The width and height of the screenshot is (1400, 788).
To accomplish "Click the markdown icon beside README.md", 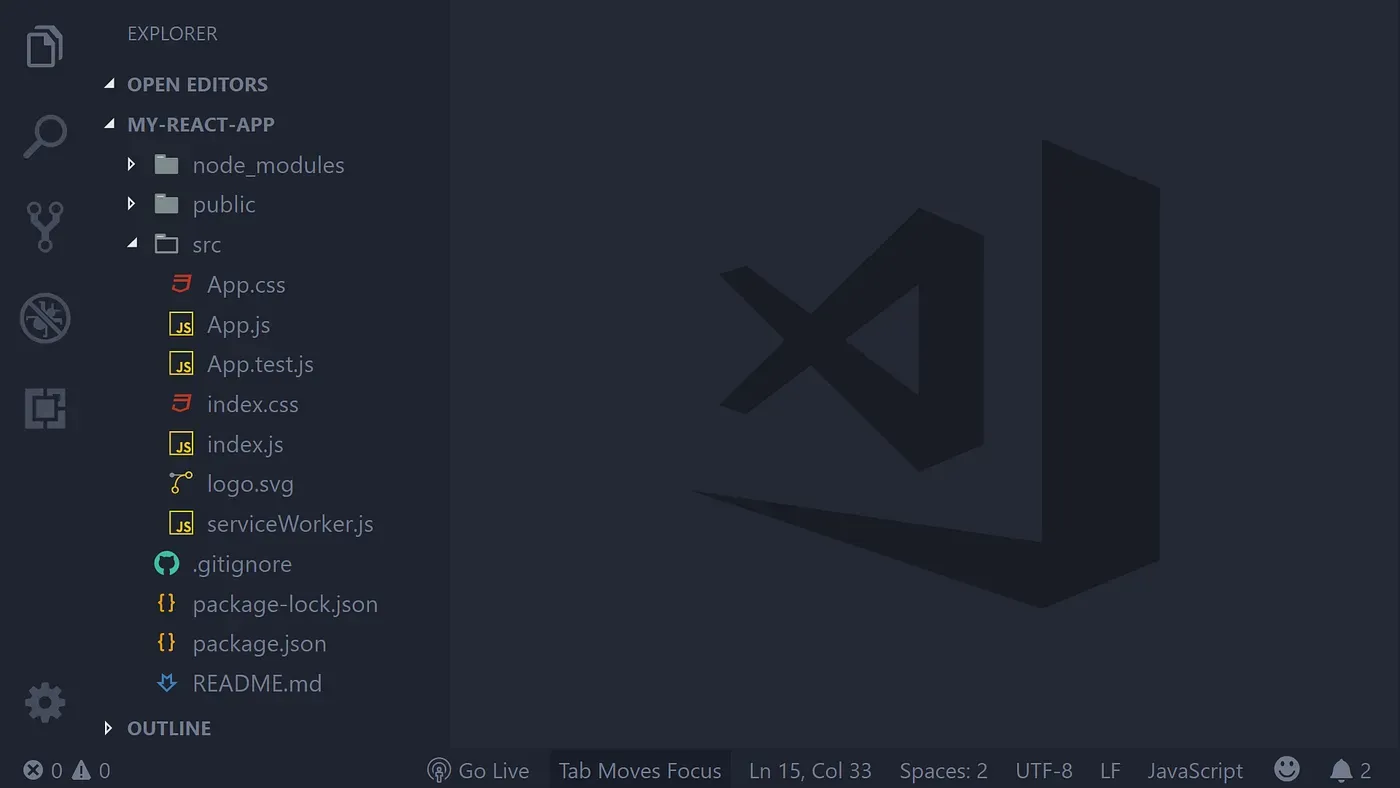I will [167, 684].
